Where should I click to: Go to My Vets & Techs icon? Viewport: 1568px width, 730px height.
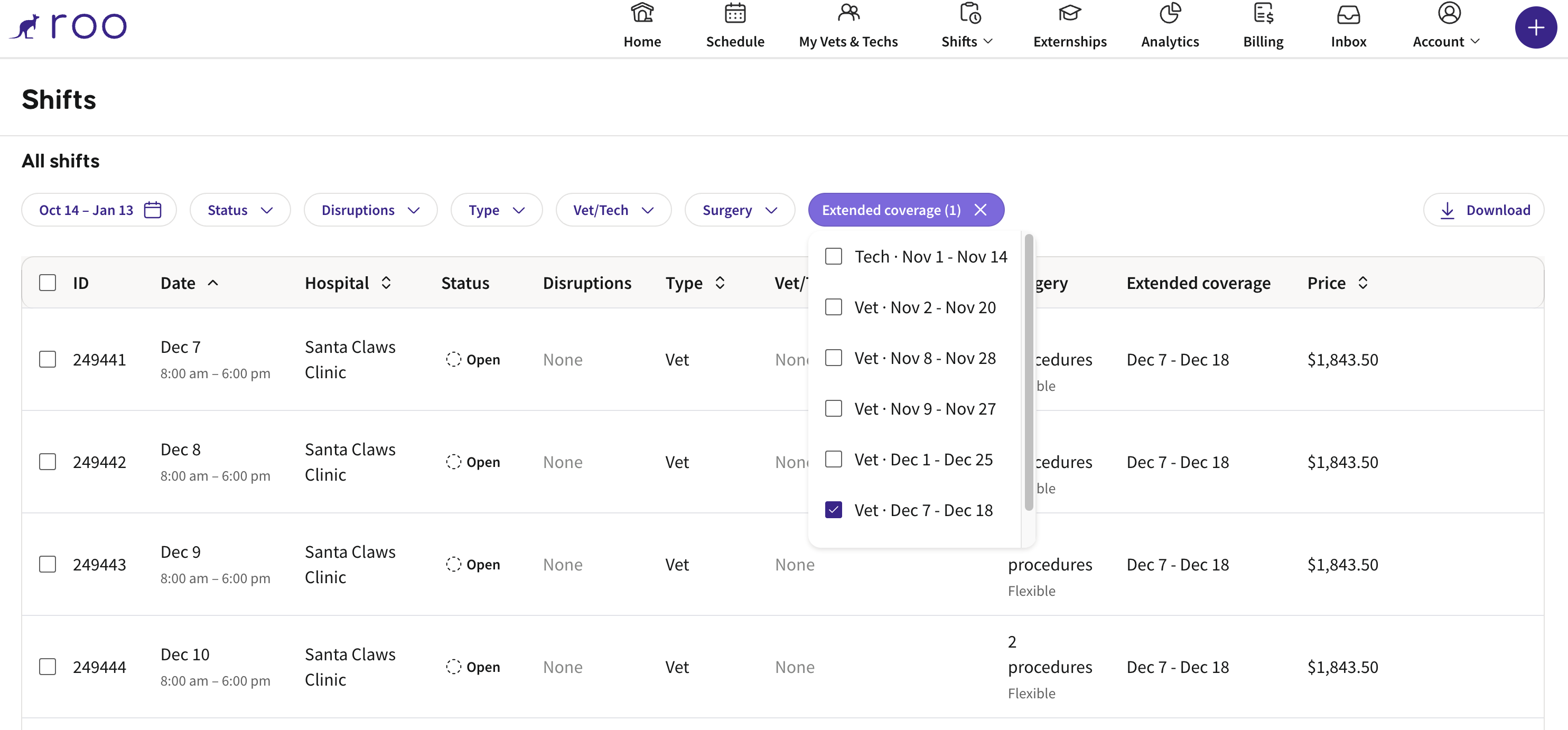848,13
